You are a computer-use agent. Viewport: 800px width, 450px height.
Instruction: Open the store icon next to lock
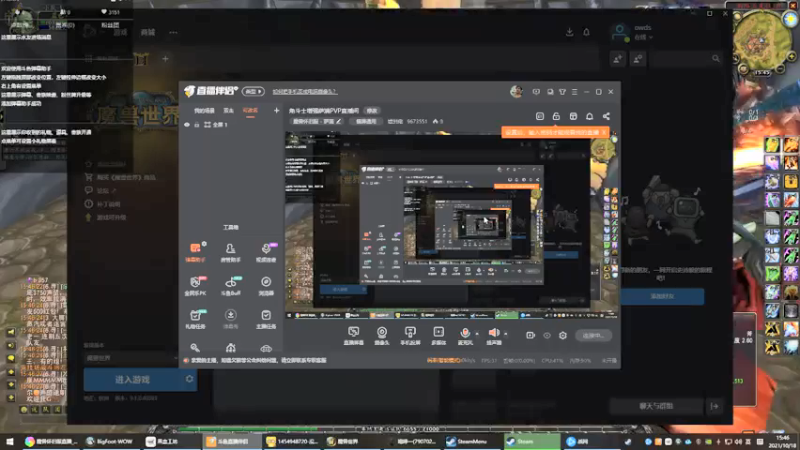(x=573, y=116)
